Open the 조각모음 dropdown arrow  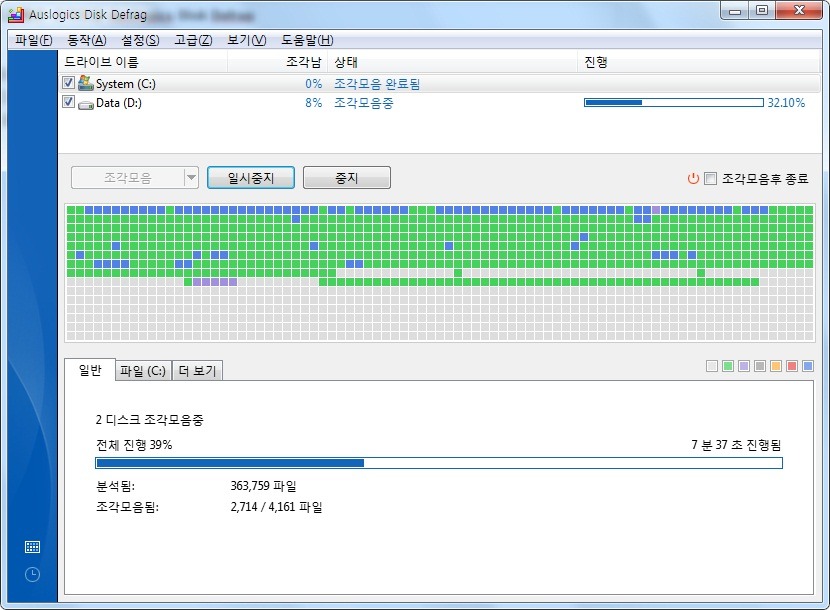point(191,177)
